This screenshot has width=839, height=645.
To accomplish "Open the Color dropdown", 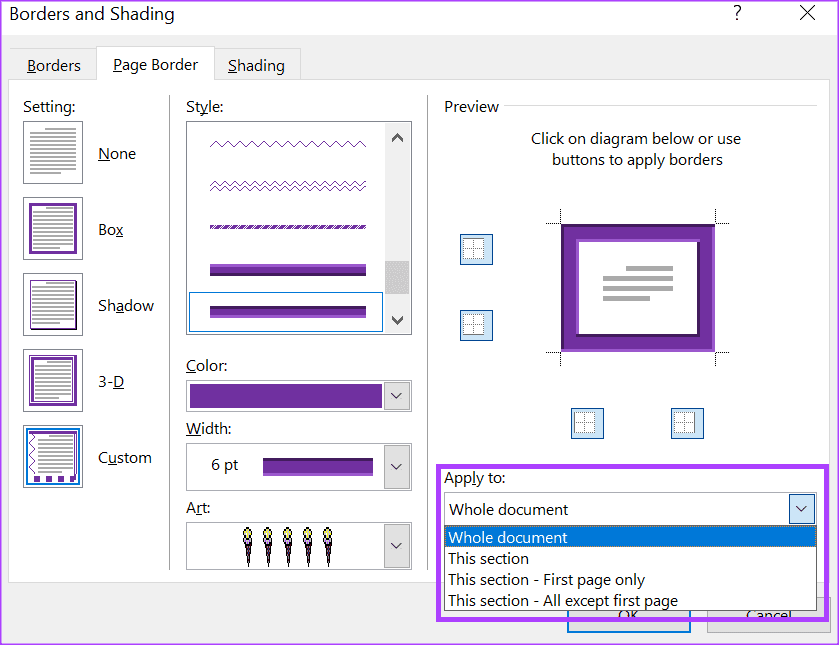I will 397,396.
